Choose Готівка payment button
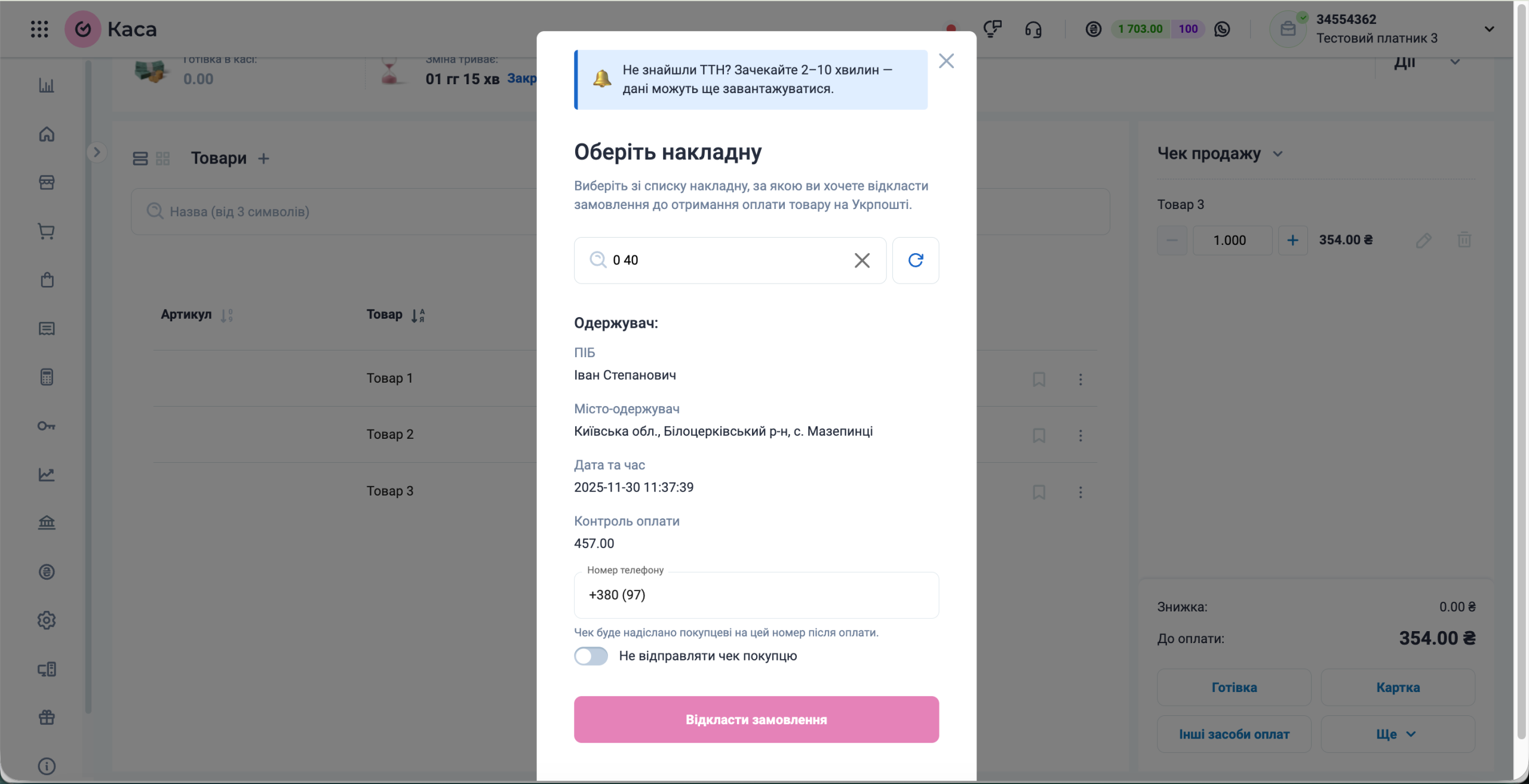Viewport: 1529px width, 784px height. [1234, 687]
